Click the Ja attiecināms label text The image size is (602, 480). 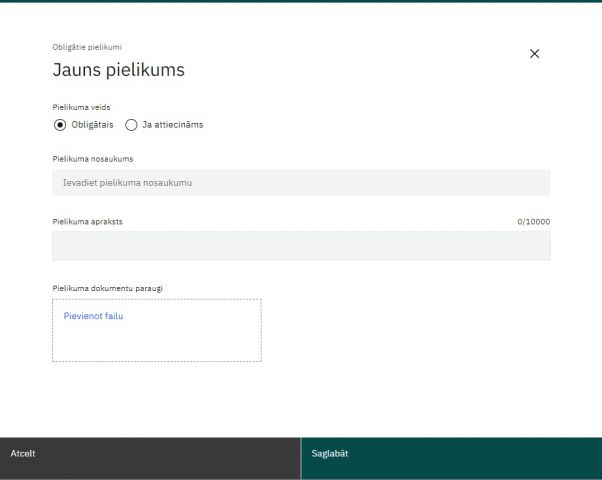172,125
